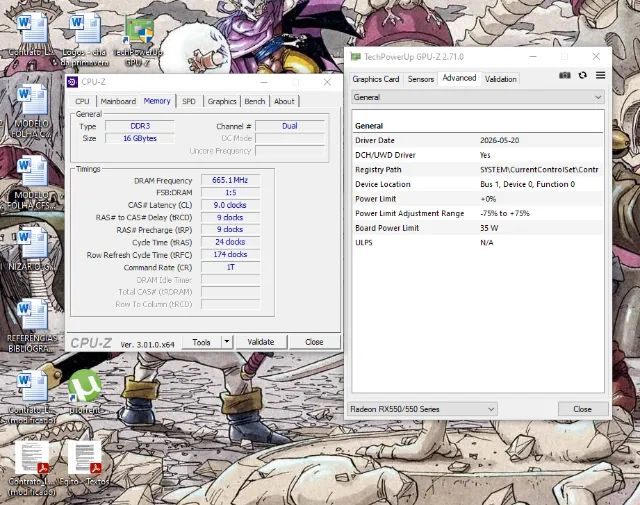Switch to the CPU tab in CPU-Z
Viewport: 640px width, 505px height.
point(82,101)
